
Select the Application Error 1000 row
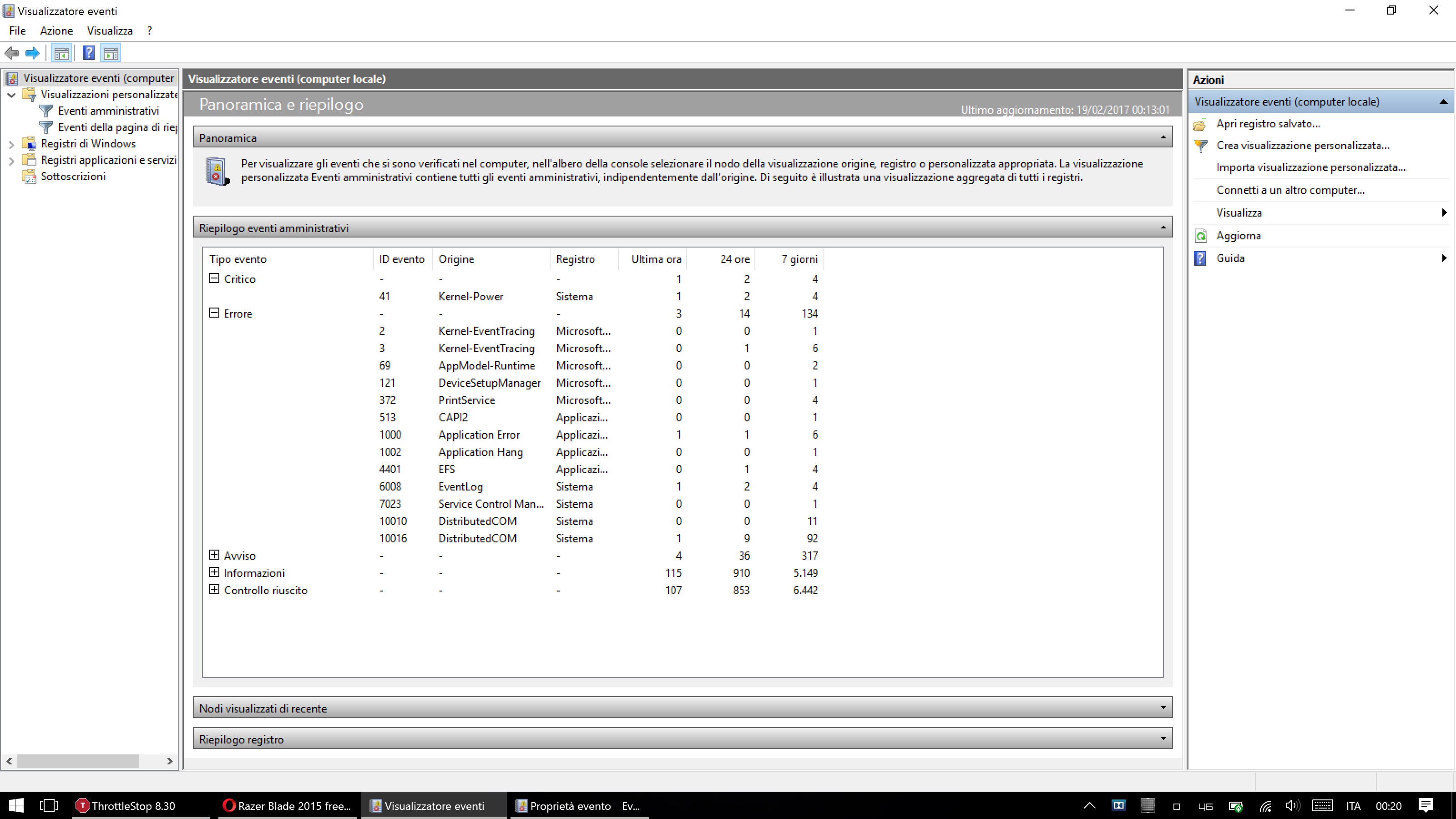514,435
